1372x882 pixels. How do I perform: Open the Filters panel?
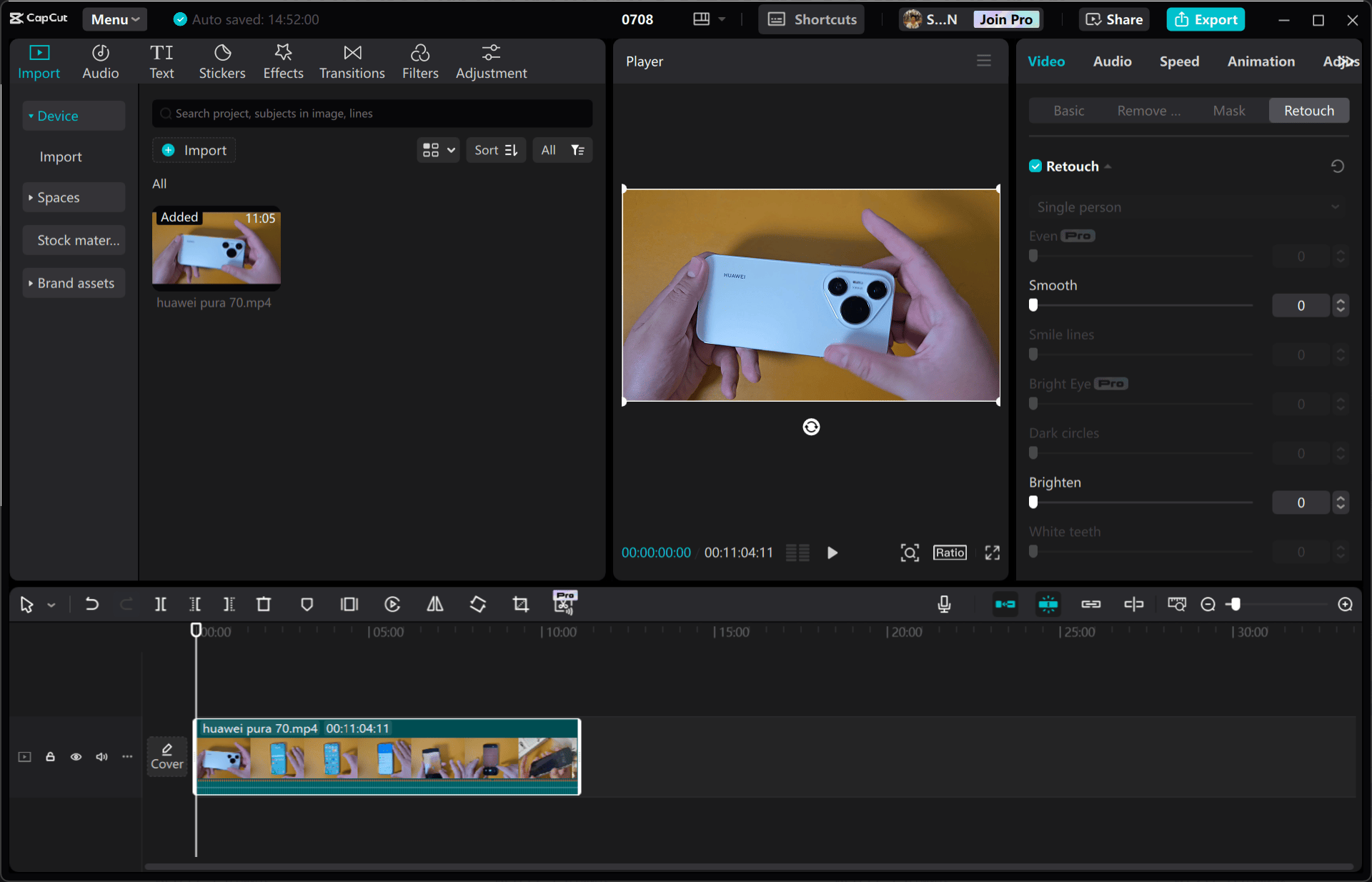click(420, 61)
